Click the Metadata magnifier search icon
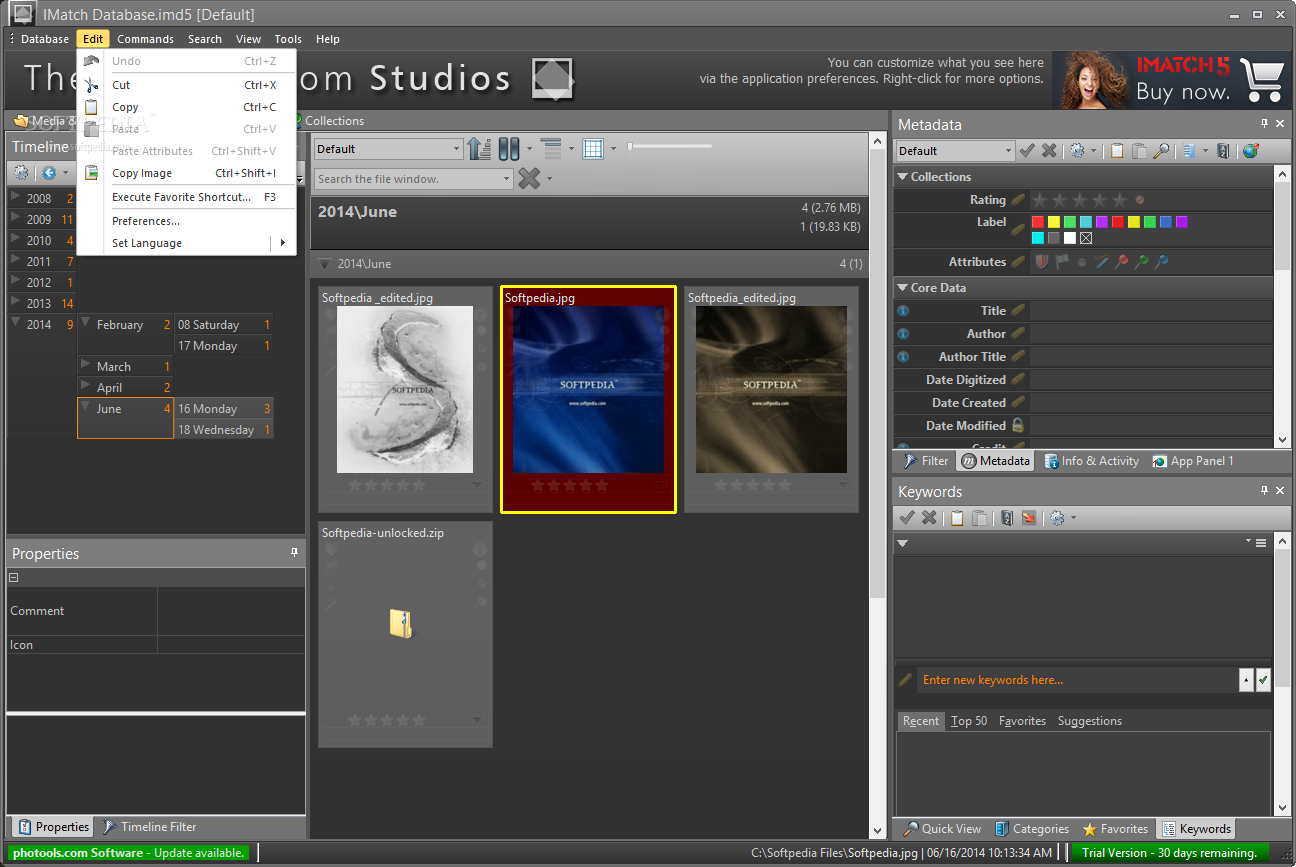1296x867 pixels. pos(1161,150)
